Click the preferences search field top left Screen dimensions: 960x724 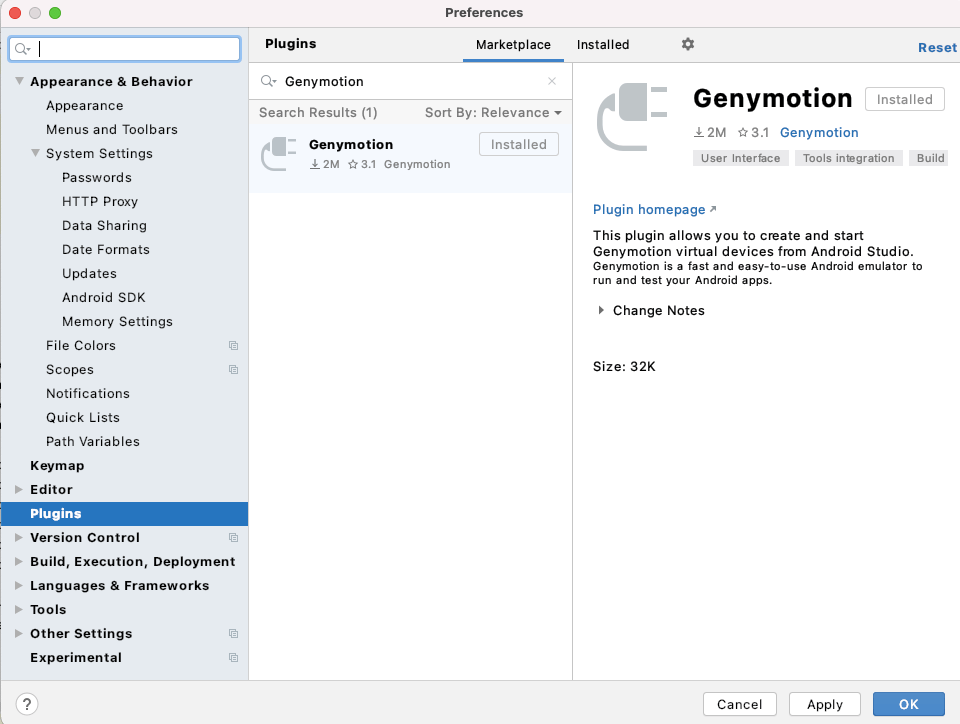[124, 48]
